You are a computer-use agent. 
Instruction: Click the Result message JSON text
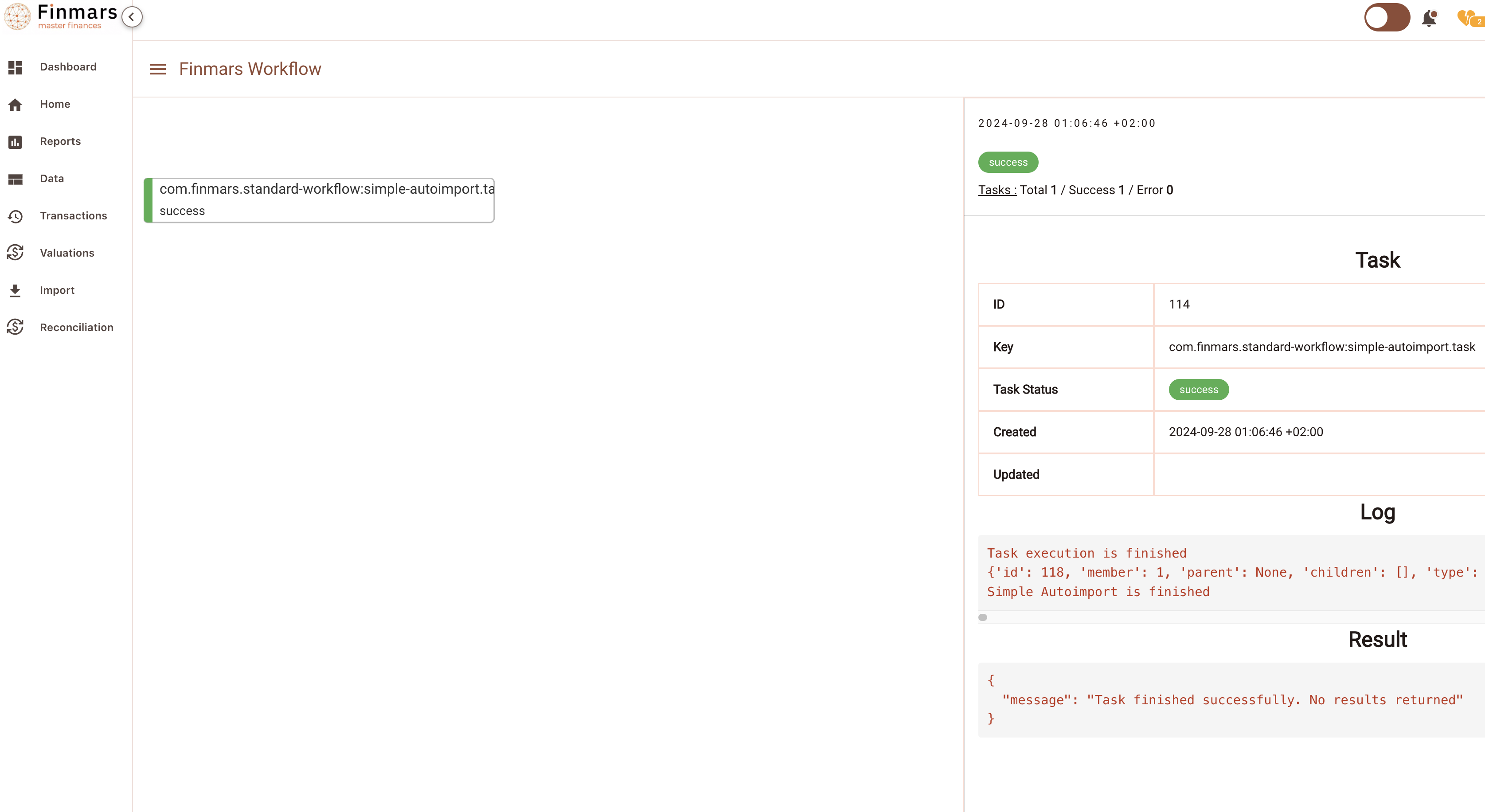[x=1232, y=699]
